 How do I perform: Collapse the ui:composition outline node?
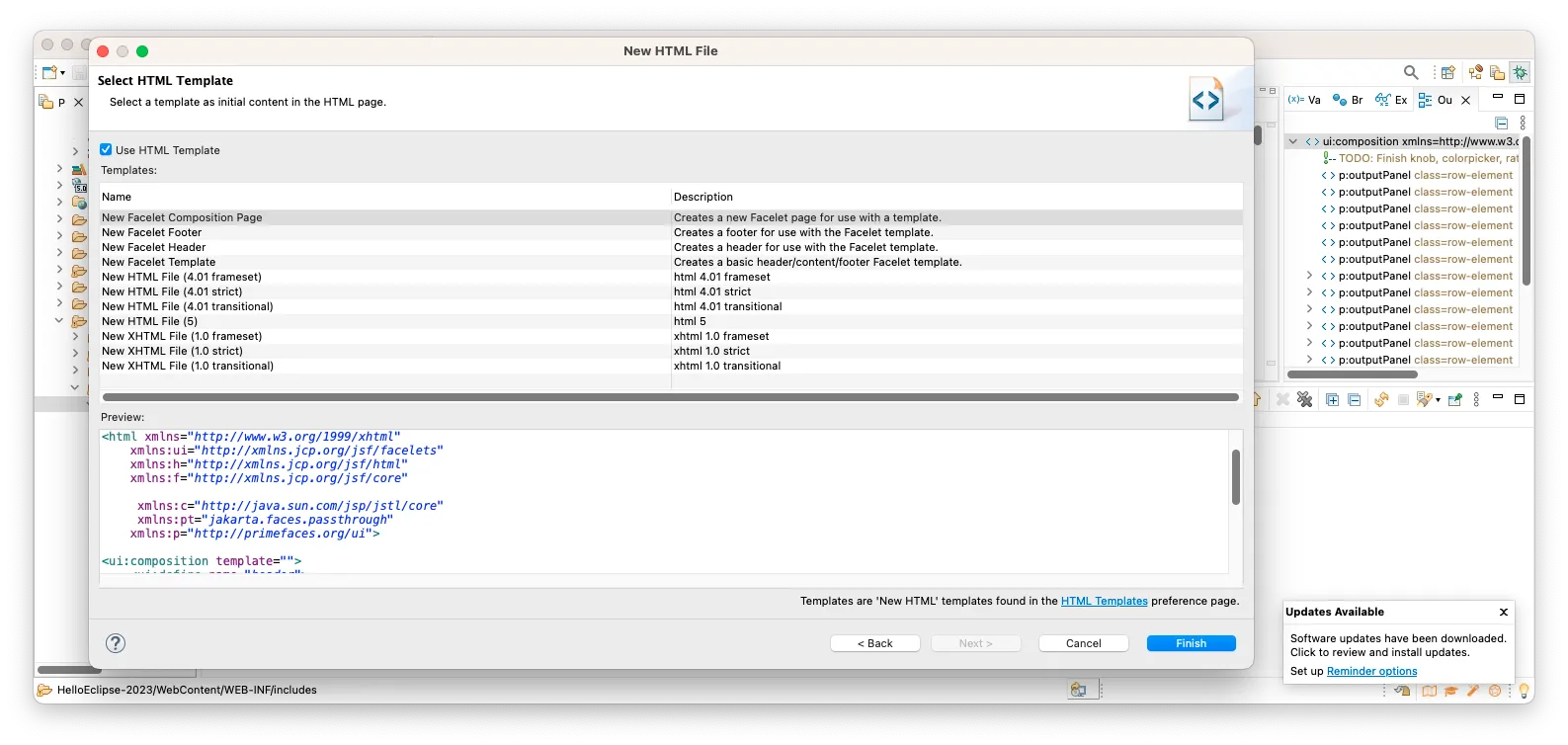click(x=1293, y=141)
